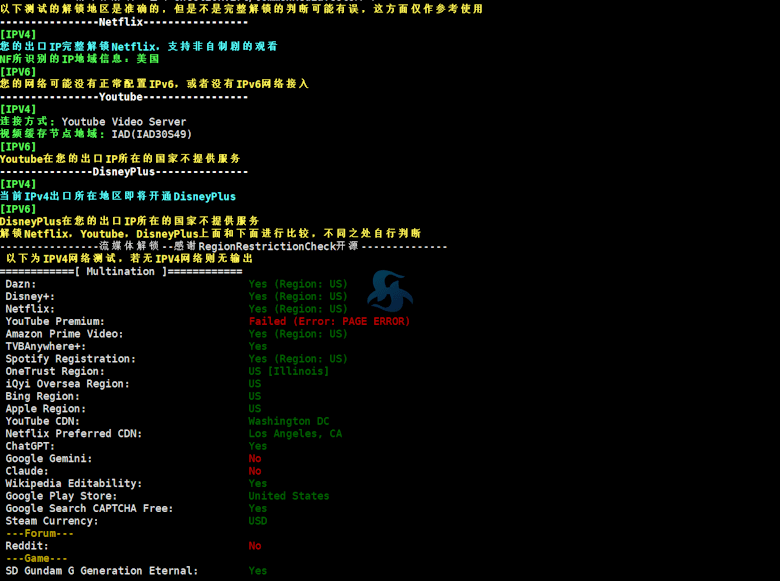780x581 pixels.
Task: Click the Google Gemini No result
Action: pyautogui.click(x=255, y=459)
